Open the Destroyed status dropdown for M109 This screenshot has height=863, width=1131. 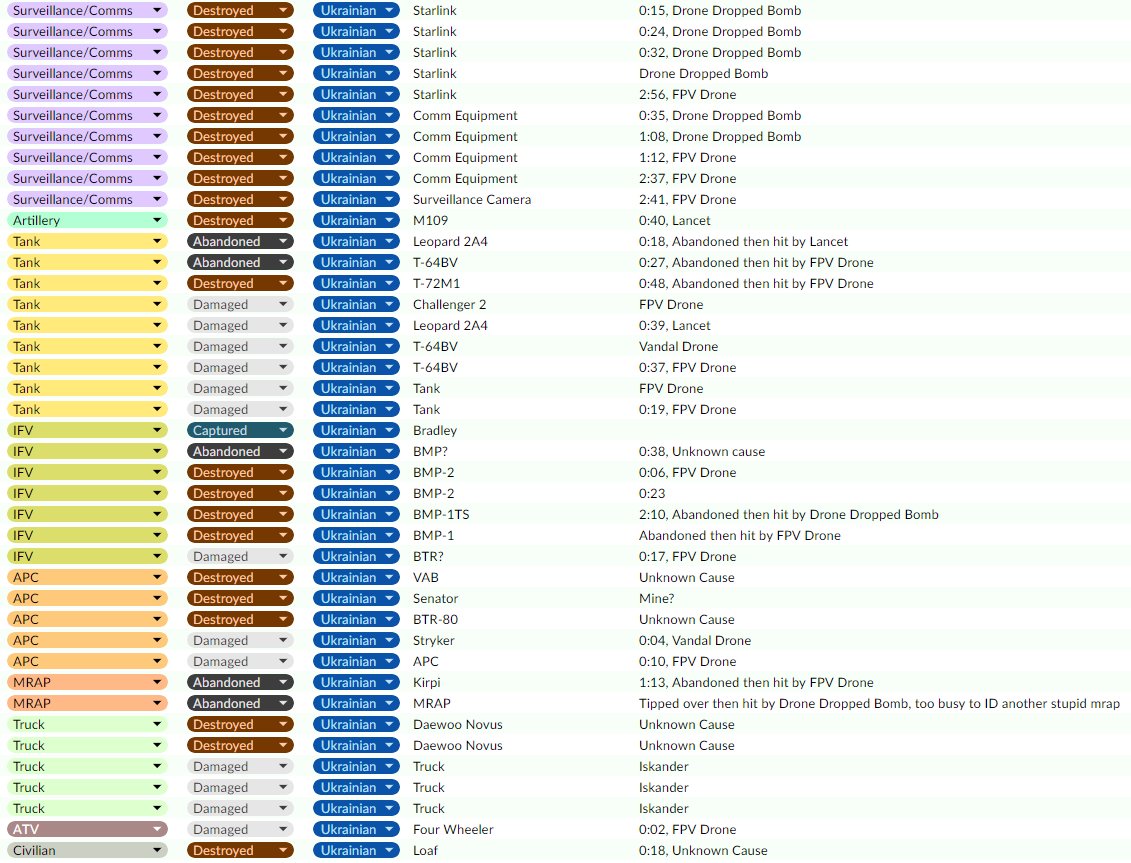[240, 220]
